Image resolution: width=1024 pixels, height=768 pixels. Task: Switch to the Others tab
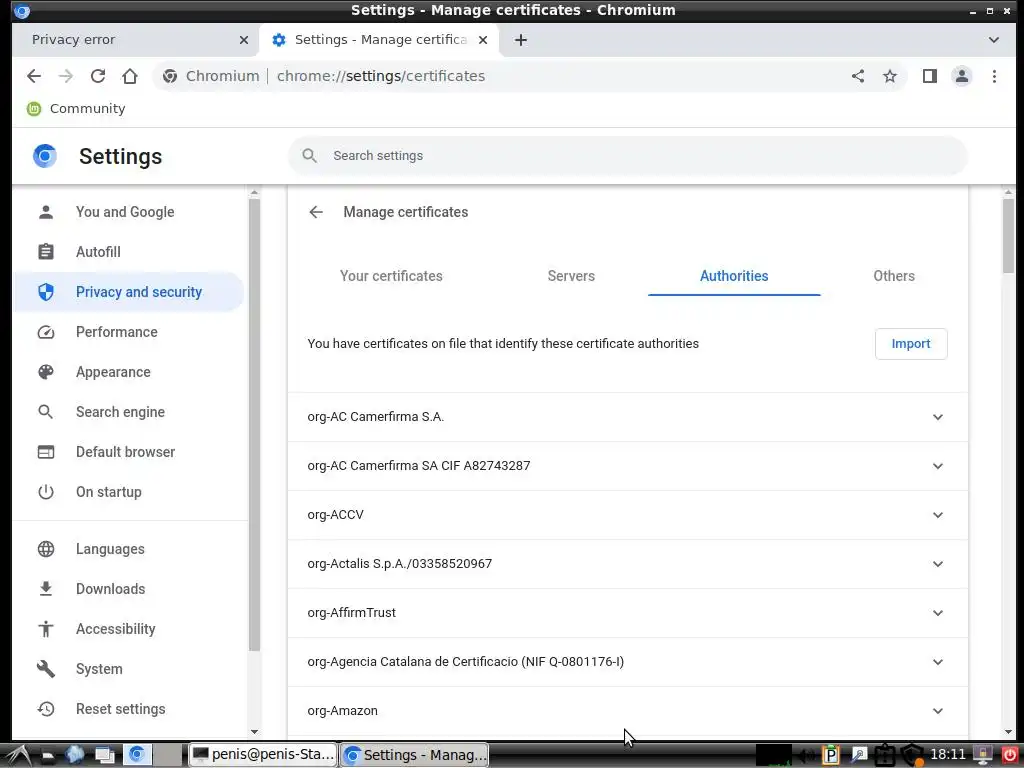[x=894, y=276]
